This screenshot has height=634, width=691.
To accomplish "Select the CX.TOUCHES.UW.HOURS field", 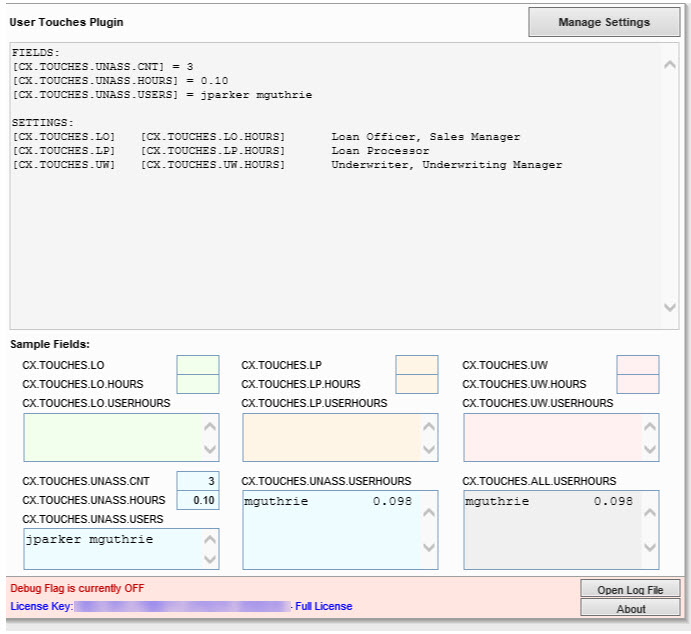I will click(637, 384).
